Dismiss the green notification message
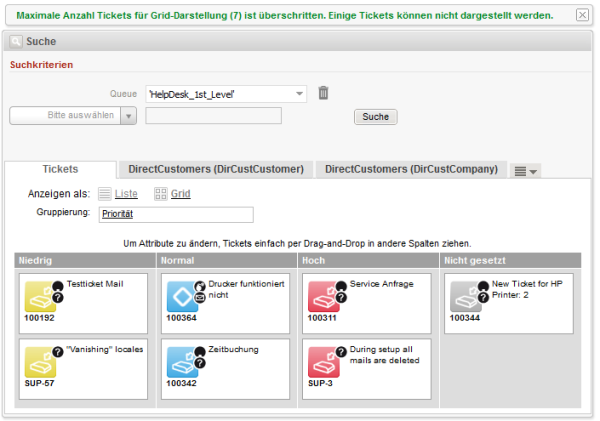This screenshot has width=600, height=421. tap(583, 15)
